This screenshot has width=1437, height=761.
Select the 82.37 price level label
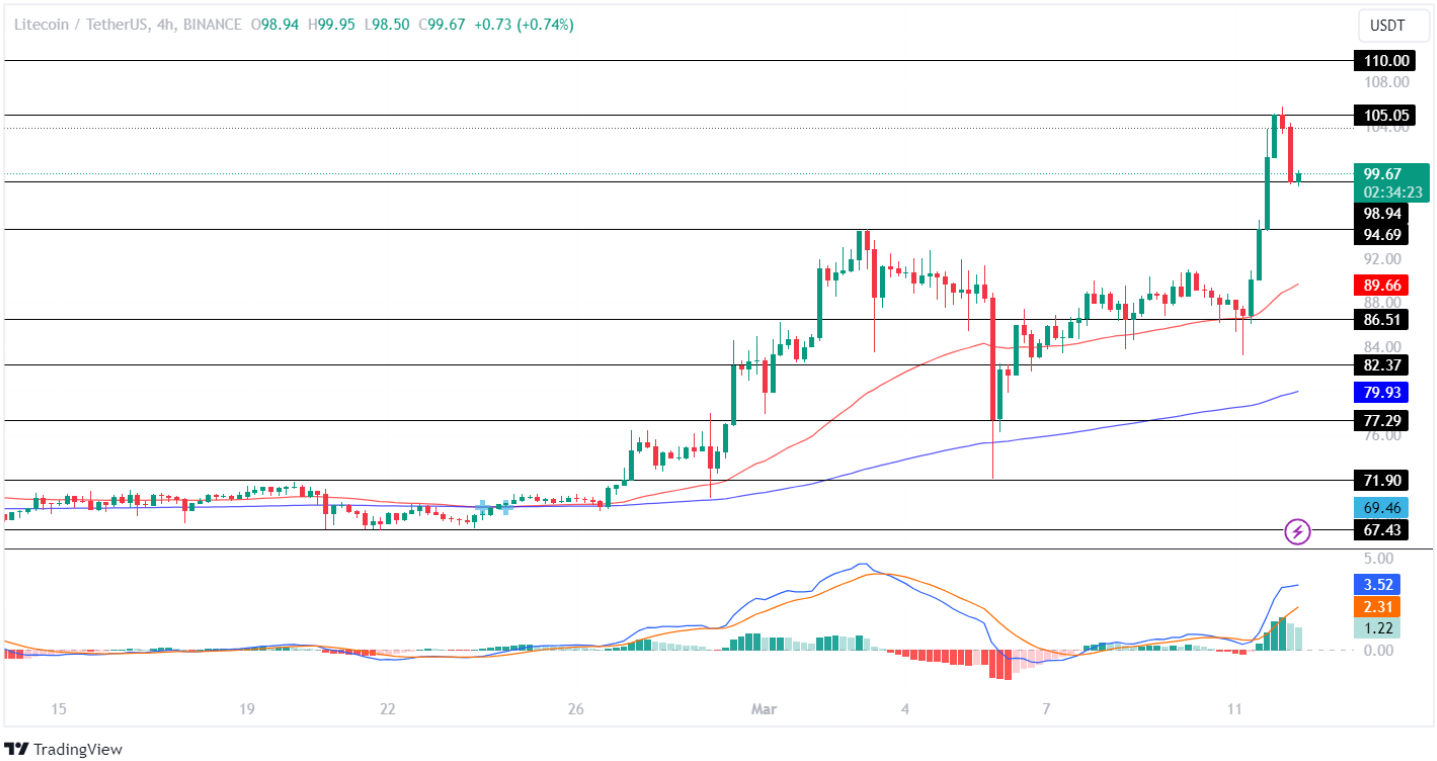pos(1380,365)
